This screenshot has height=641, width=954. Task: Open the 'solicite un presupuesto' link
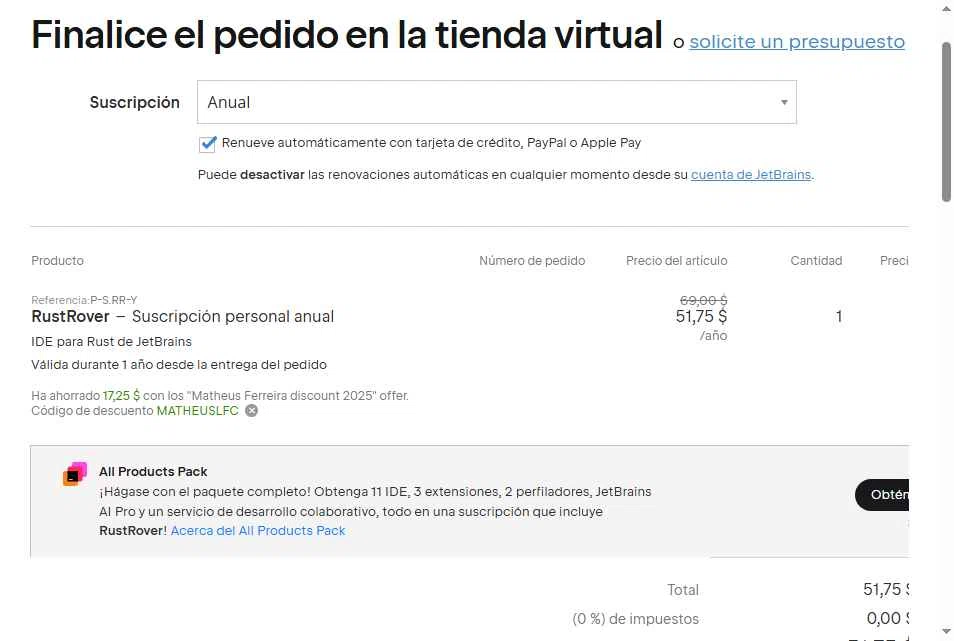coord(796,41)
